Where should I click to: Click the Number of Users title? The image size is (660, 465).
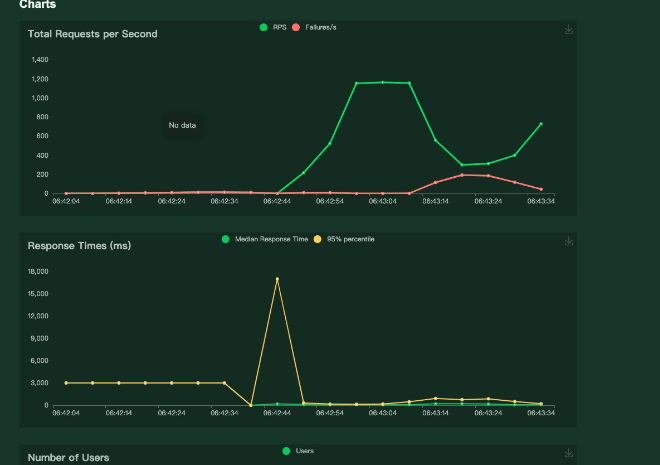tap(68, 457)
